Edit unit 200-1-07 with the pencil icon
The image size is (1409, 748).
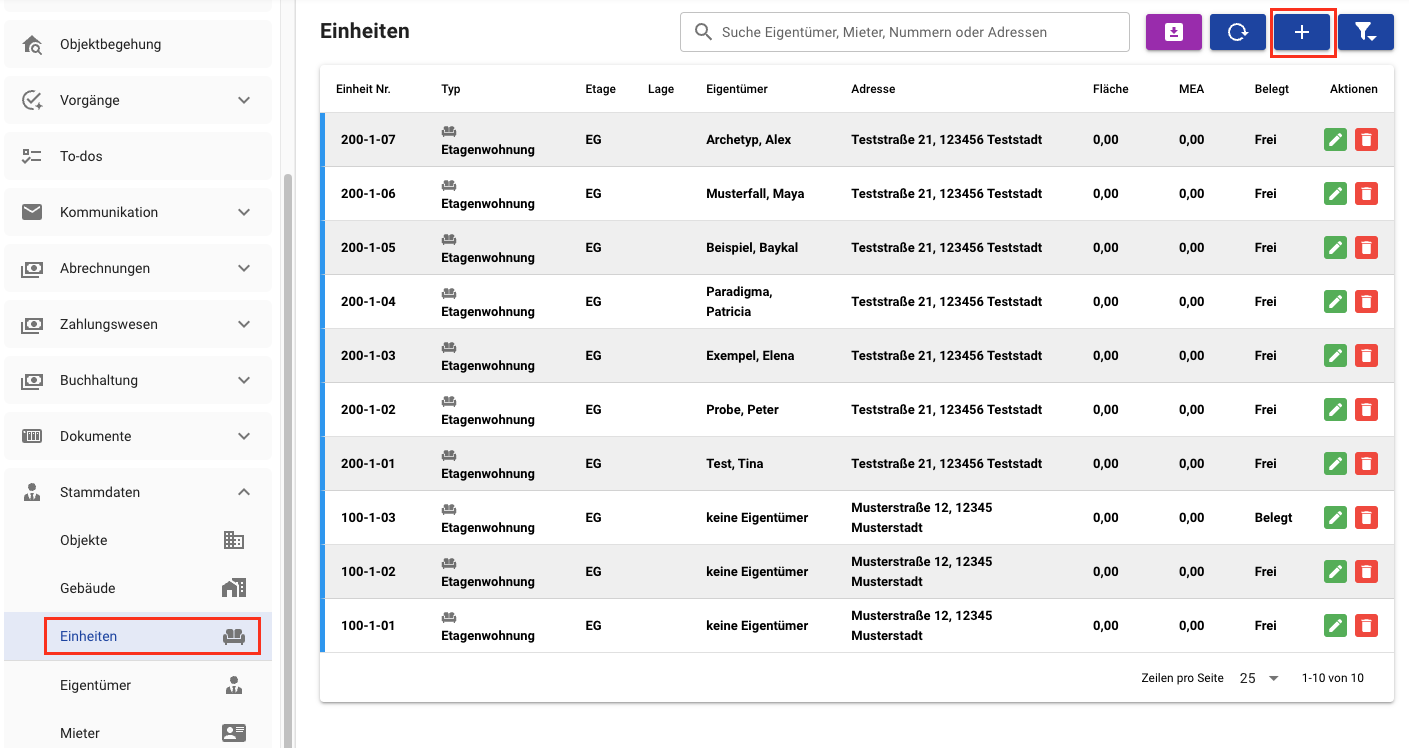coord(1335,140)
